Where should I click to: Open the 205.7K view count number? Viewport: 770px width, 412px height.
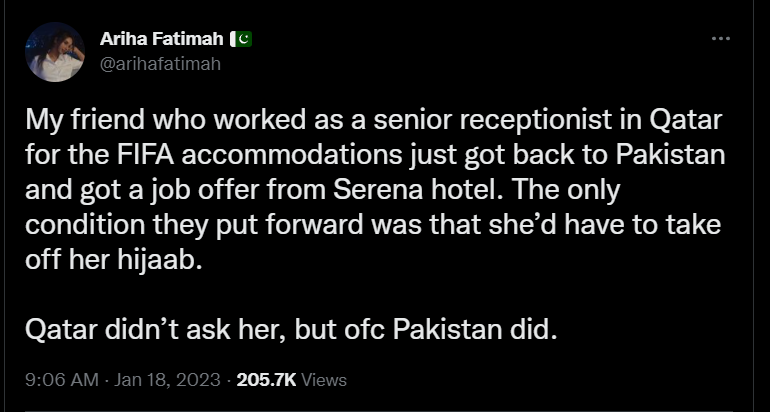point(266,380)
